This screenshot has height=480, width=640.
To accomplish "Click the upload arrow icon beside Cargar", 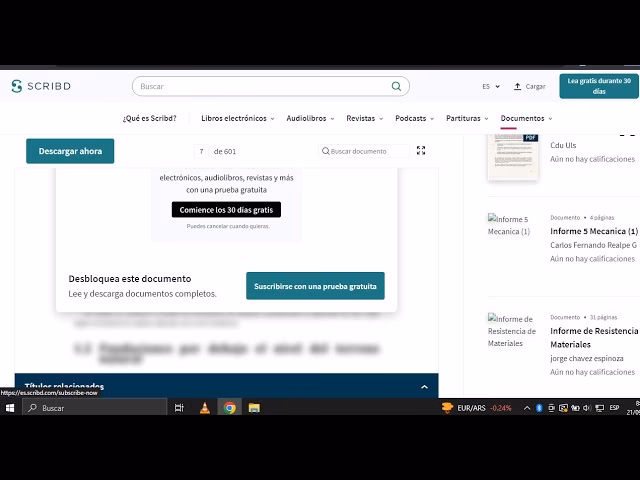I will pyautogui.click(x=517, y=86).
